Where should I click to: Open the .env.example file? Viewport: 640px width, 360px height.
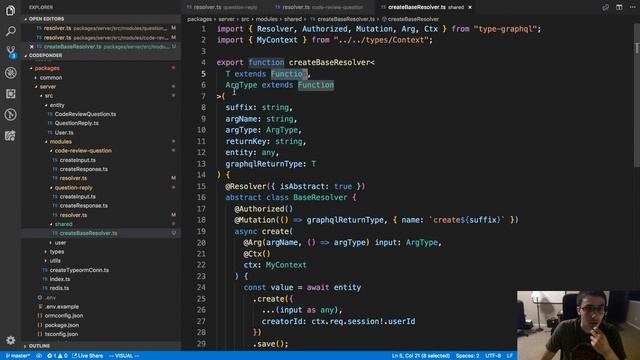[62, 307]
